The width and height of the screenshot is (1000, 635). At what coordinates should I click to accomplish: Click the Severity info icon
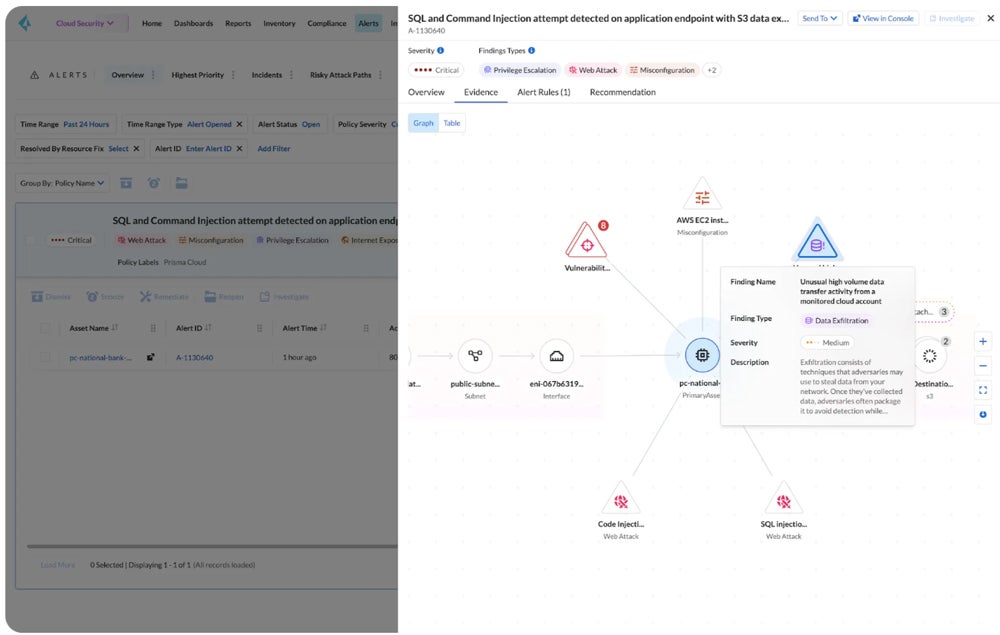point(441,50)
